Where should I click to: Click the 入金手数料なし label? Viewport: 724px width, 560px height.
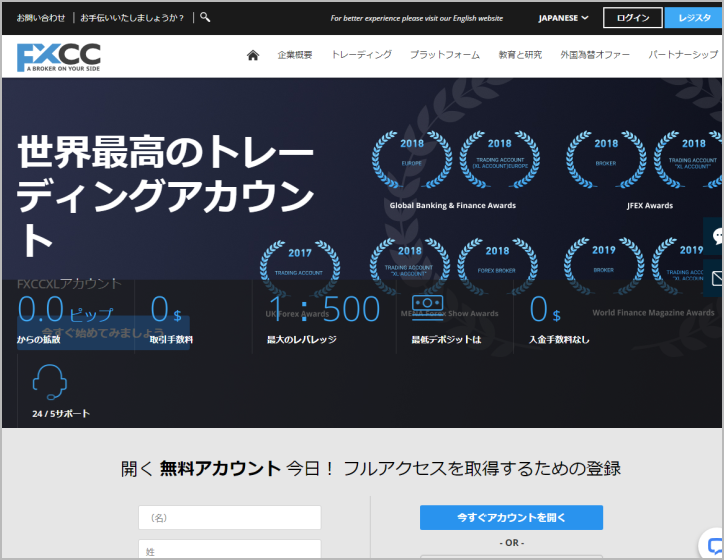pyautogui.click(x=559, y=340)
